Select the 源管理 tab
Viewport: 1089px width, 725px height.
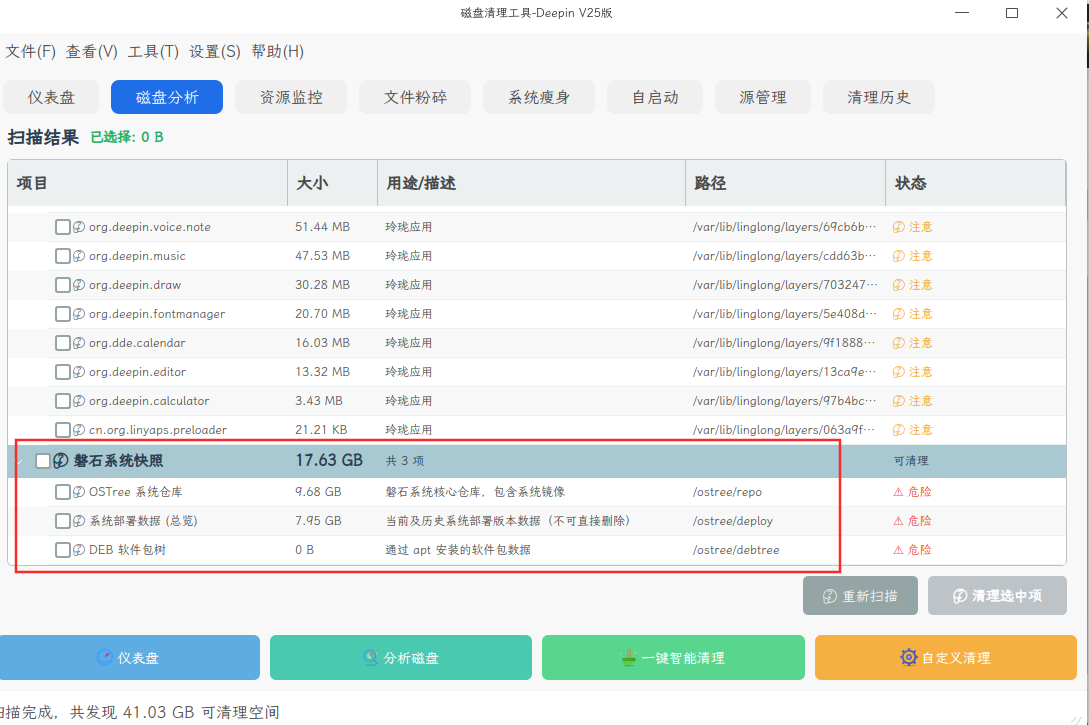pos(763,97)
